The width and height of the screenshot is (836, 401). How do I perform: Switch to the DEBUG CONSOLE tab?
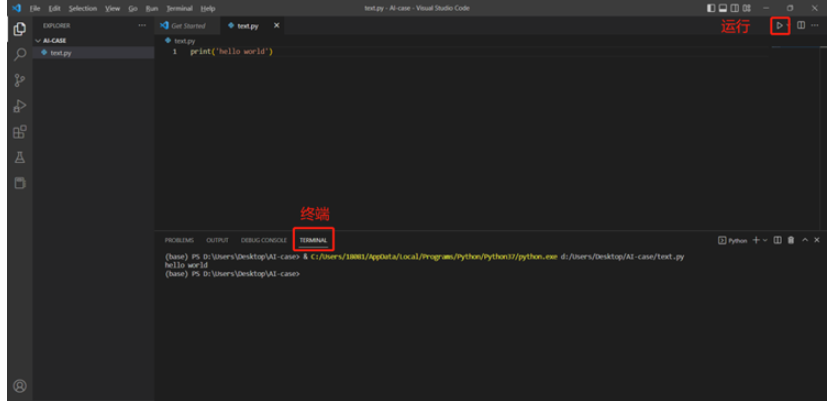[264, 240]
